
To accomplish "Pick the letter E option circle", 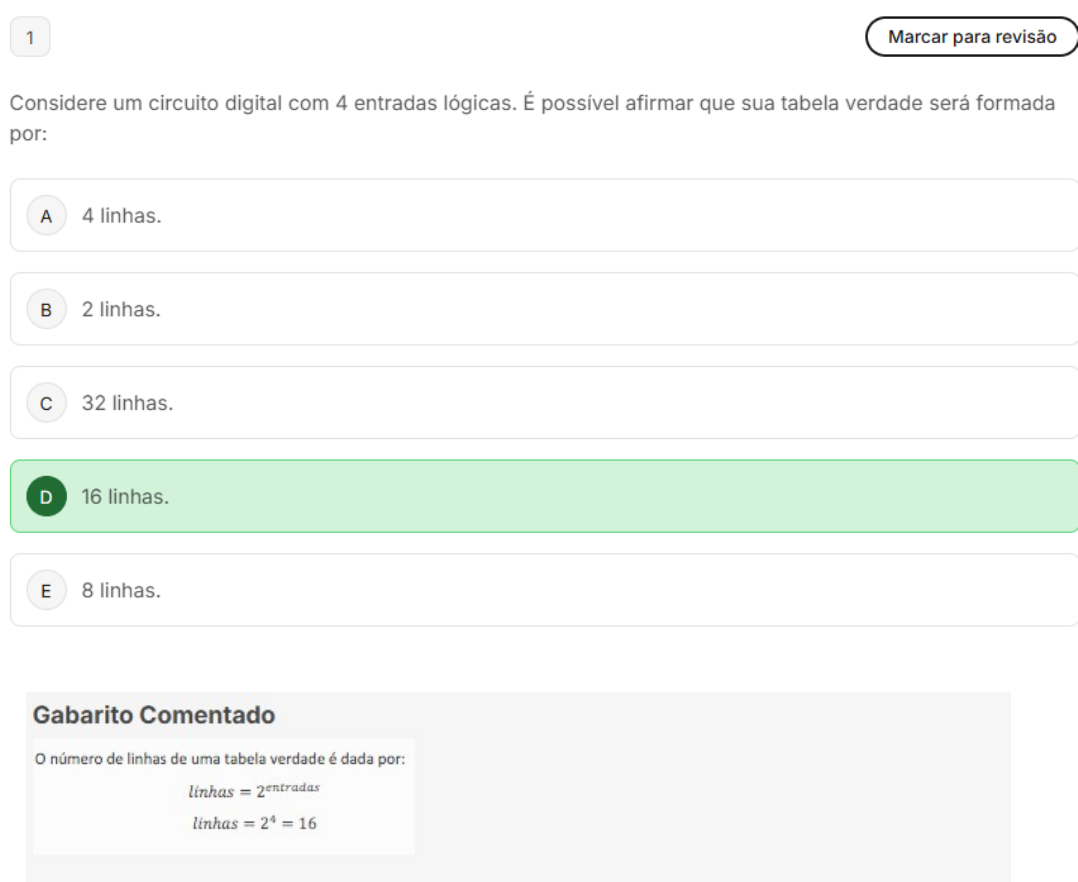I will (x=45, y=591).
